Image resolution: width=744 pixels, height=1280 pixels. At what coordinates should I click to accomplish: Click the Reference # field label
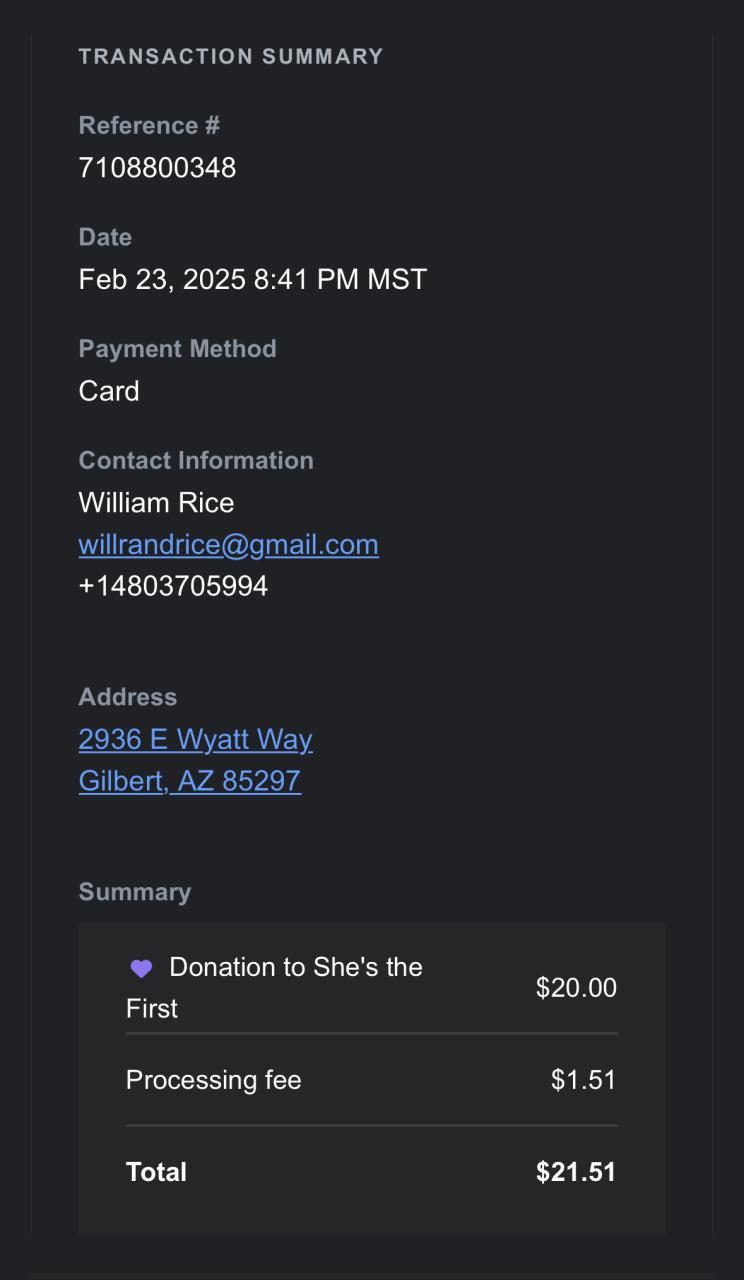tap(149, 125)
